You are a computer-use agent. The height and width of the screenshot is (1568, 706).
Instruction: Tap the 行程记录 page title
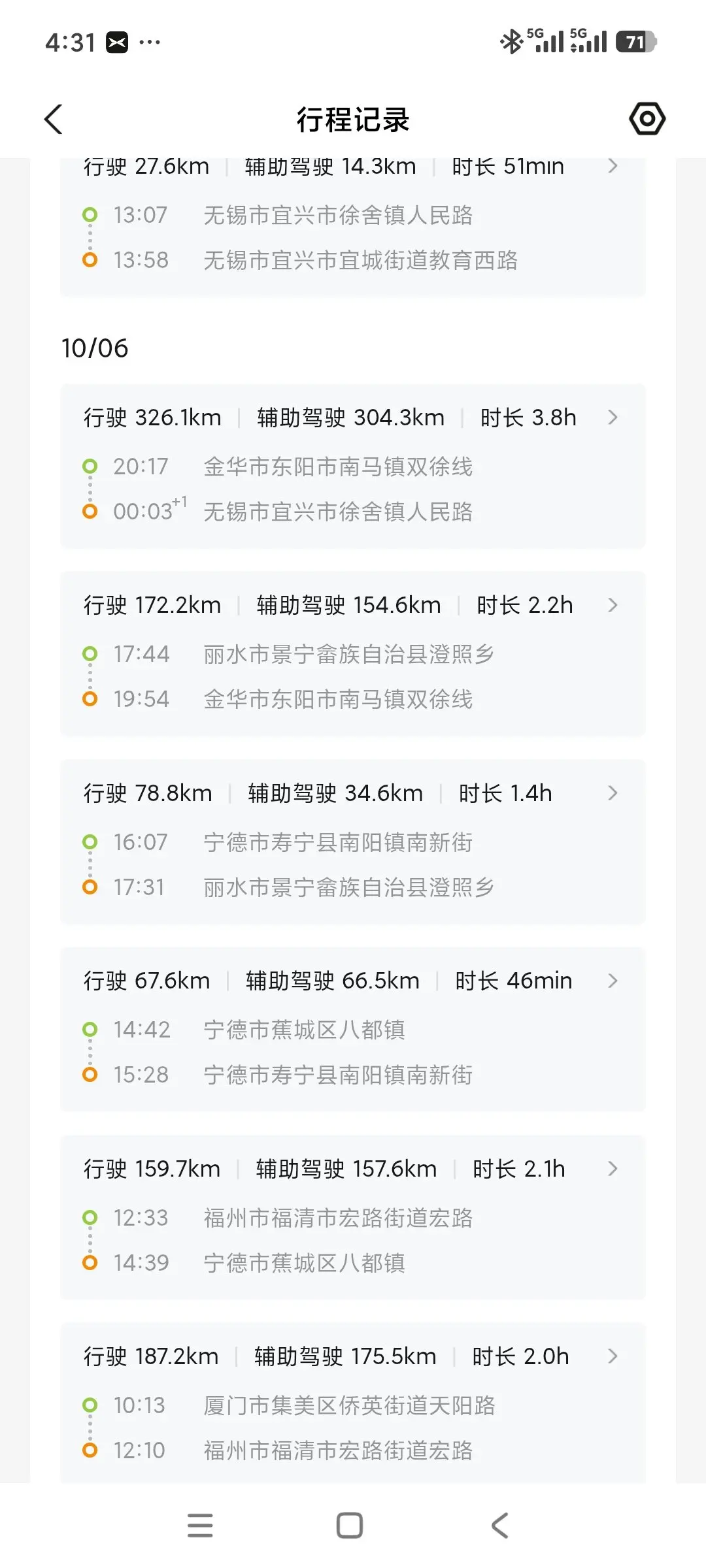[353, 120]
